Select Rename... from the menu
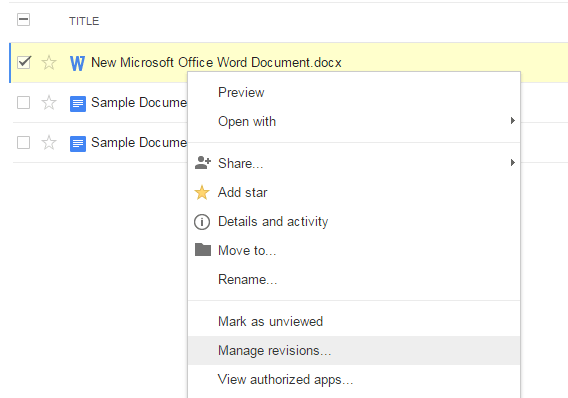 click(x=354, y=279)
